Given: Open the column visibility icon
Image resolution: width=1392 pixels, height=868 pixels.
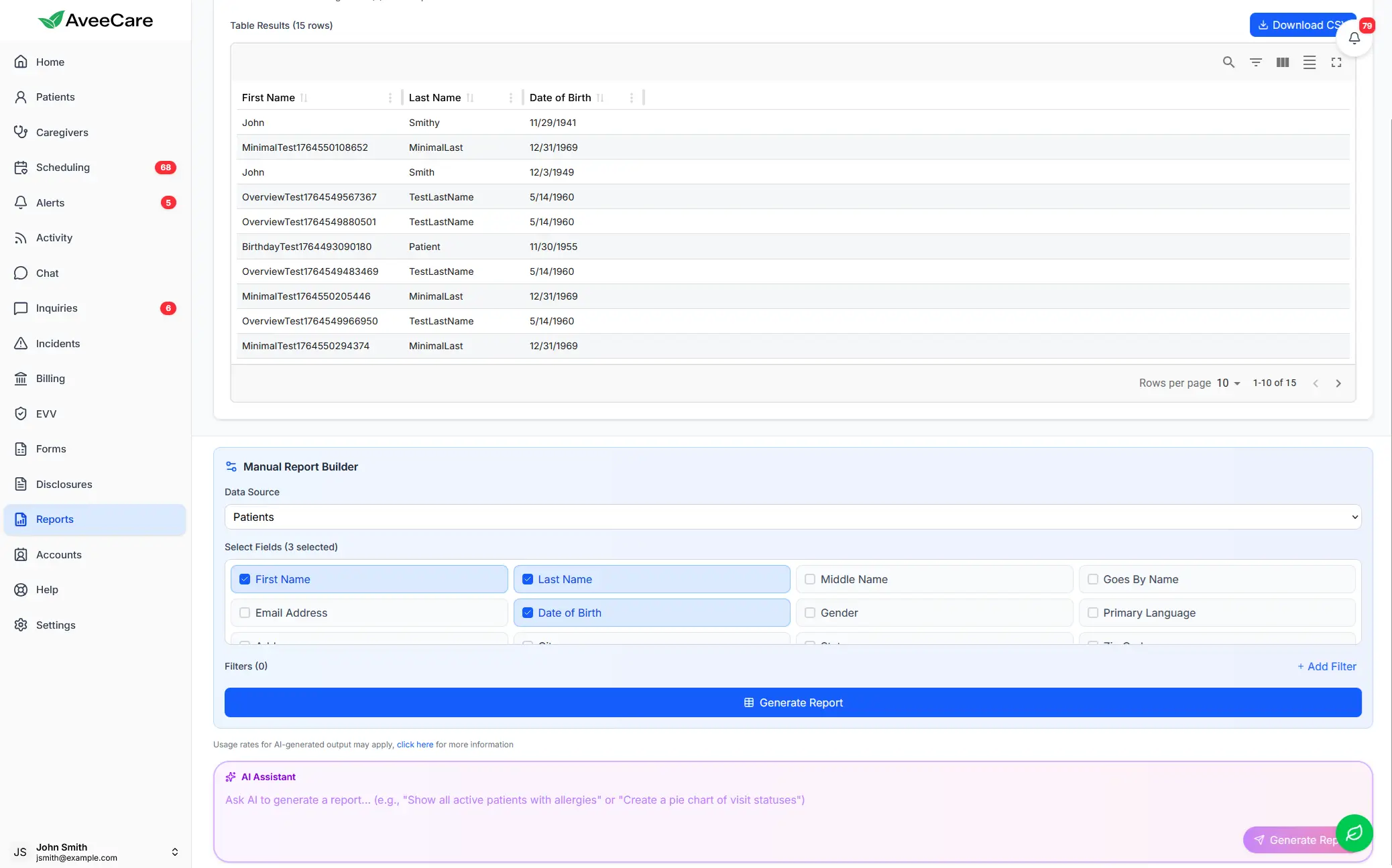Looking at the screenshot, I should coord(1282,62).
